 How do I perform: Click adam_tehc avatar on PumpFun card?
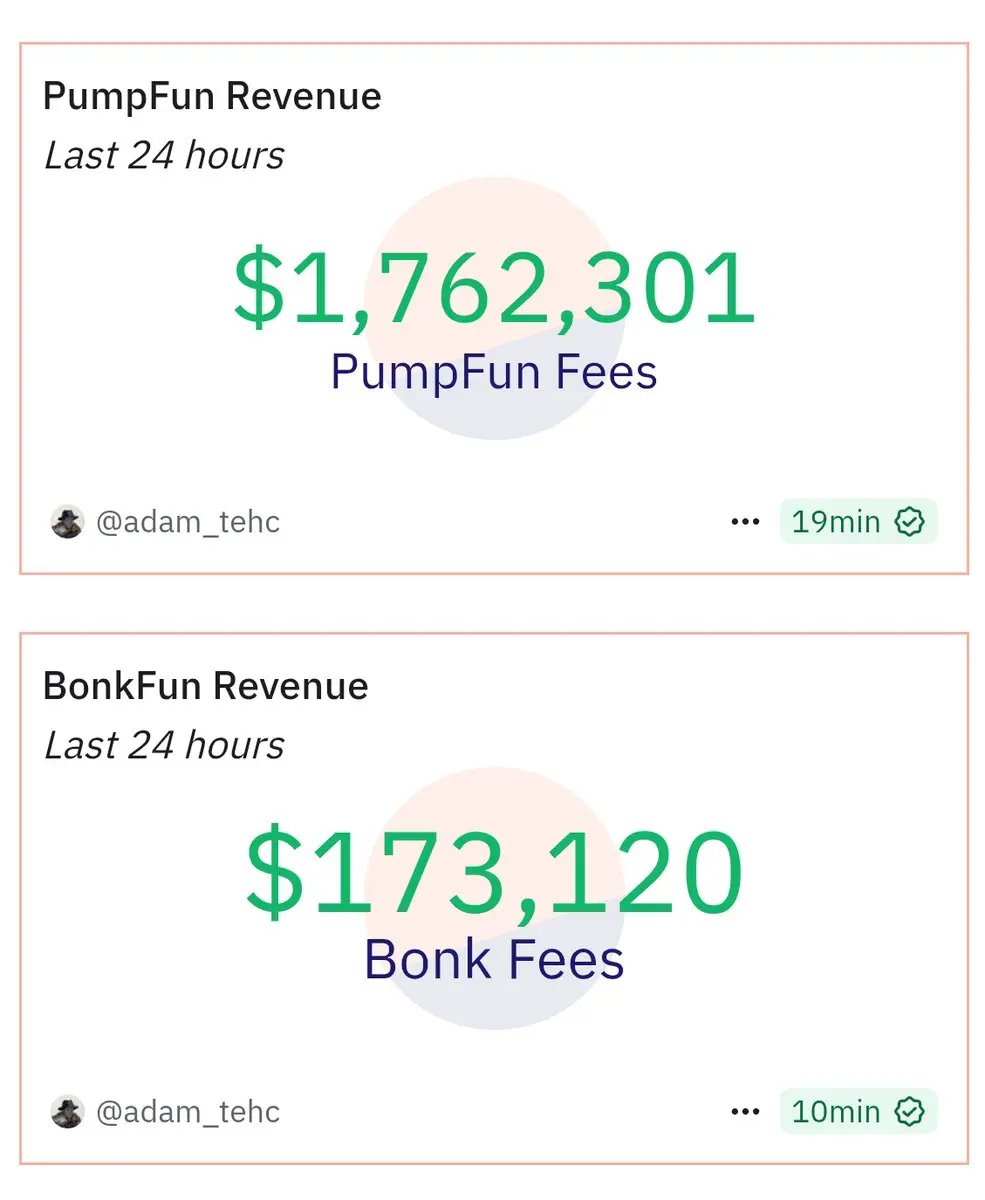tap(67, 522)
